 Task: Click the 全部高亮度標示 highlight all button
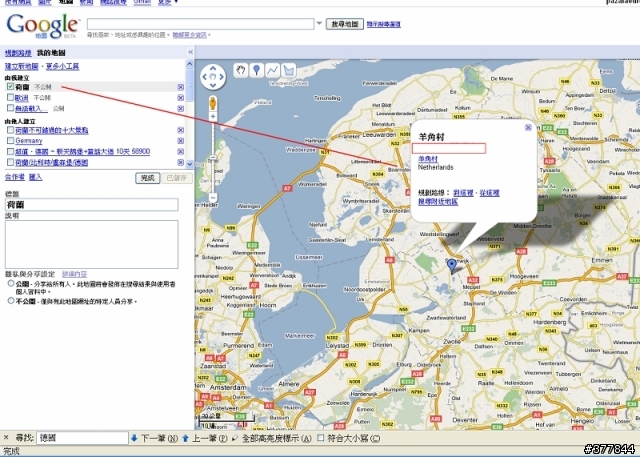click(271, 438)
